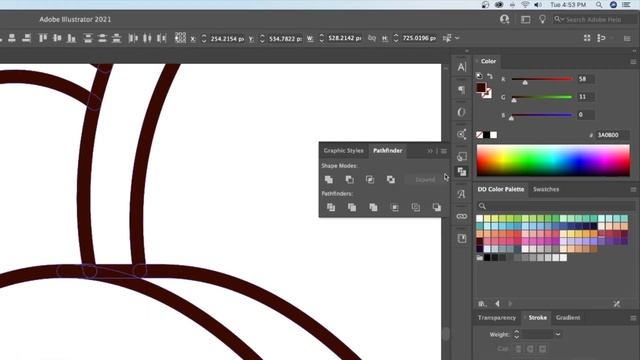
Task: Click the white swatch in Color panel
Action: point(493,135)
